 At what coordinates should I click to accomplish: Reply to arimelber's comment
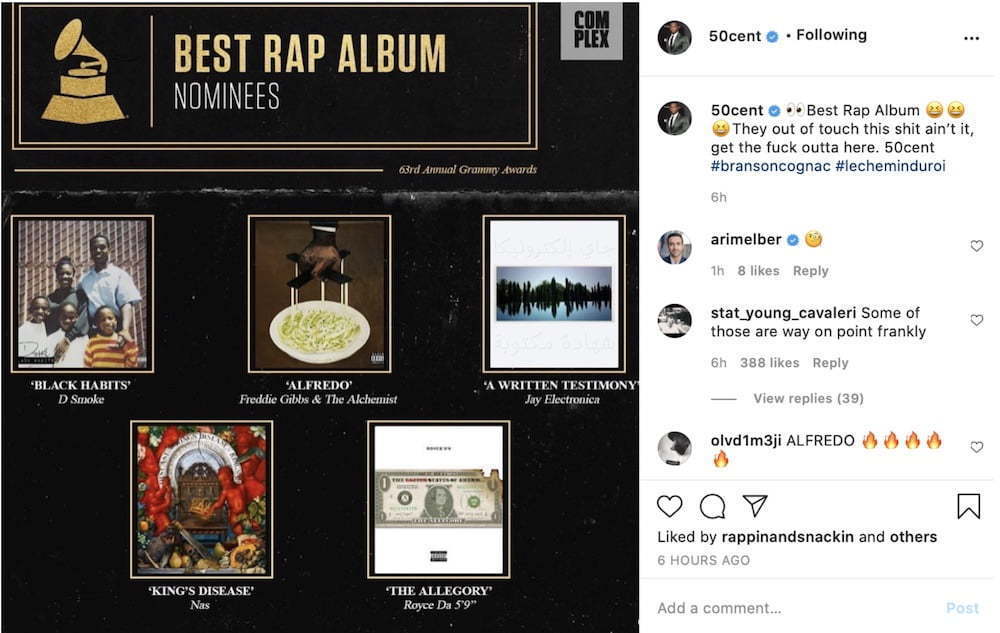pos(811,271)
